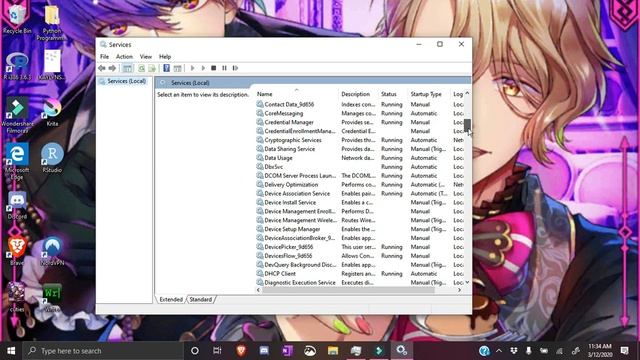
Task: Click the RStudio desktop icon
Action: pos(52,158)
